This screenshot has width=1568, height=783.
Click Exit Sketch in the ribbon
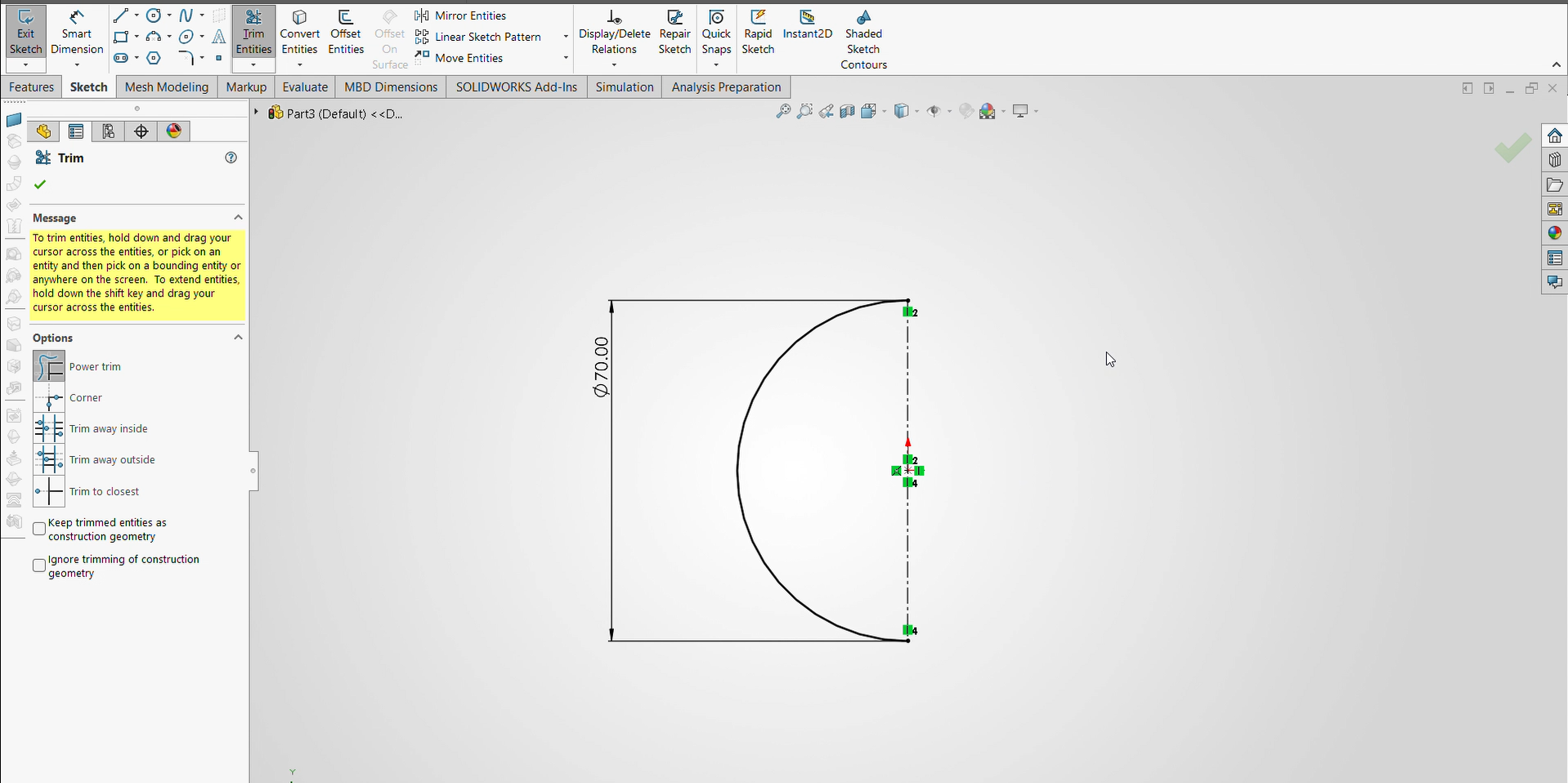click(x=25, y=33)
